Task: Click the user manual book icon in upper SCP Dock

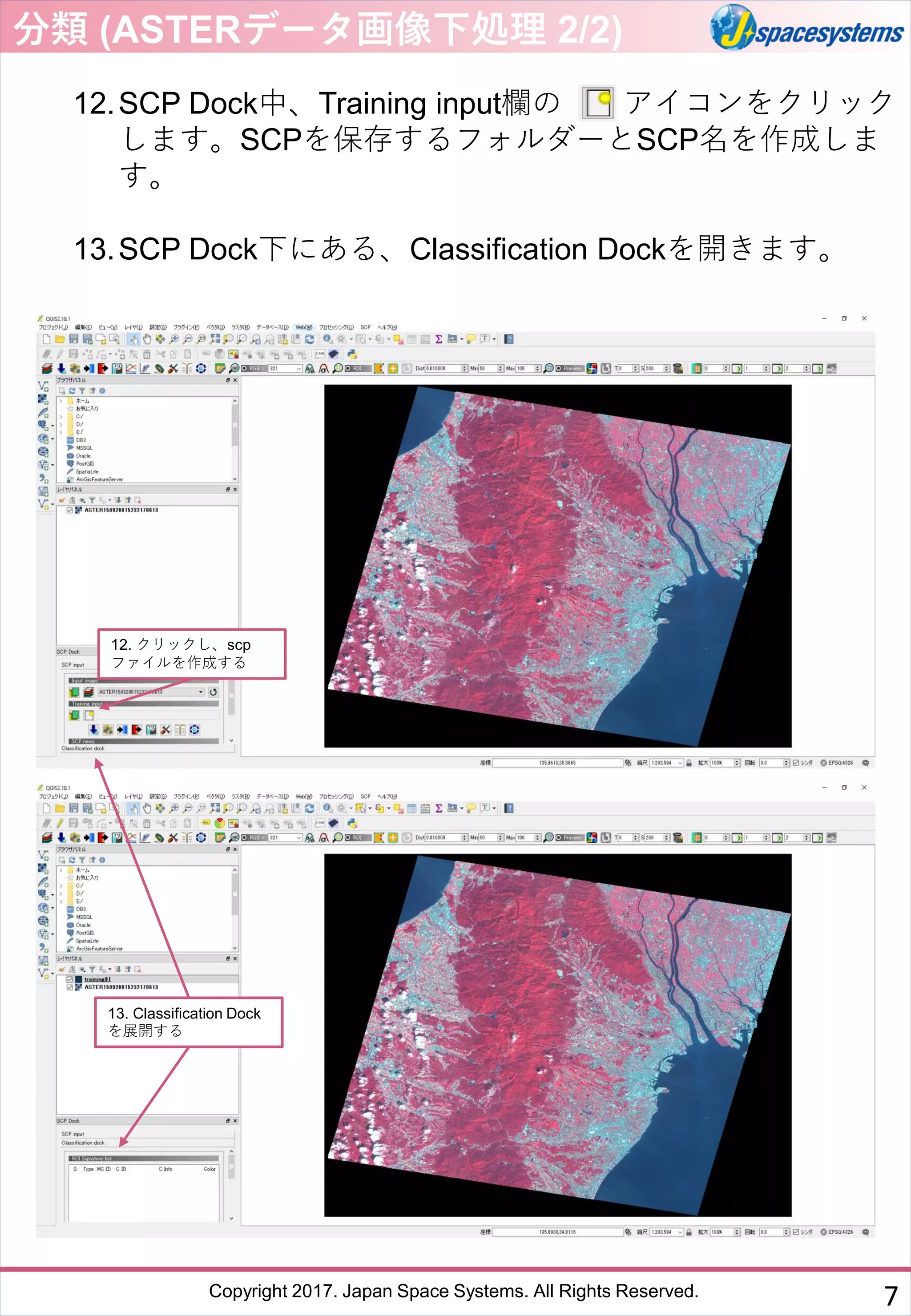Action: tap(180, 729)
